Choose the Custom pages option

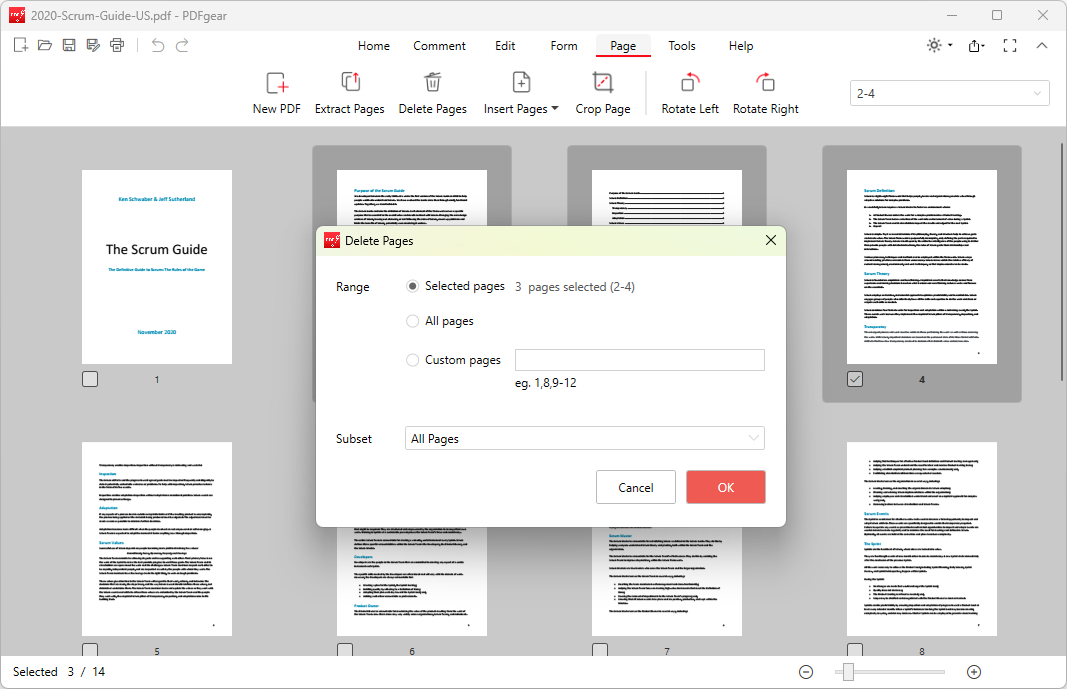tap(411, 359)
